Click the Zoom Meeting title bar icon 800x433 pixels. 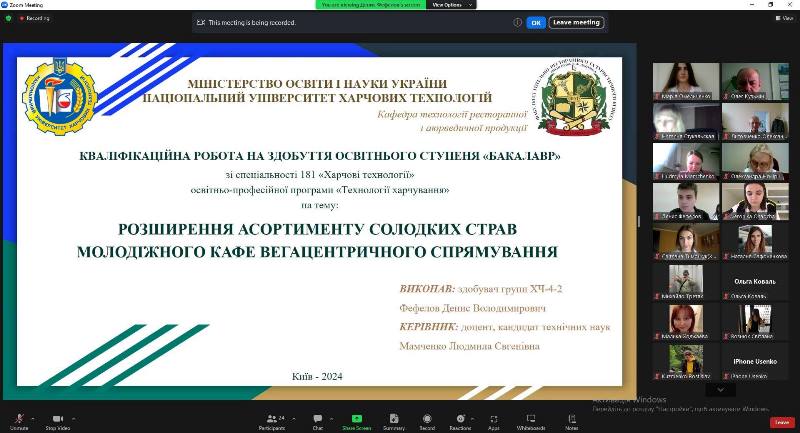coord(4,5)
